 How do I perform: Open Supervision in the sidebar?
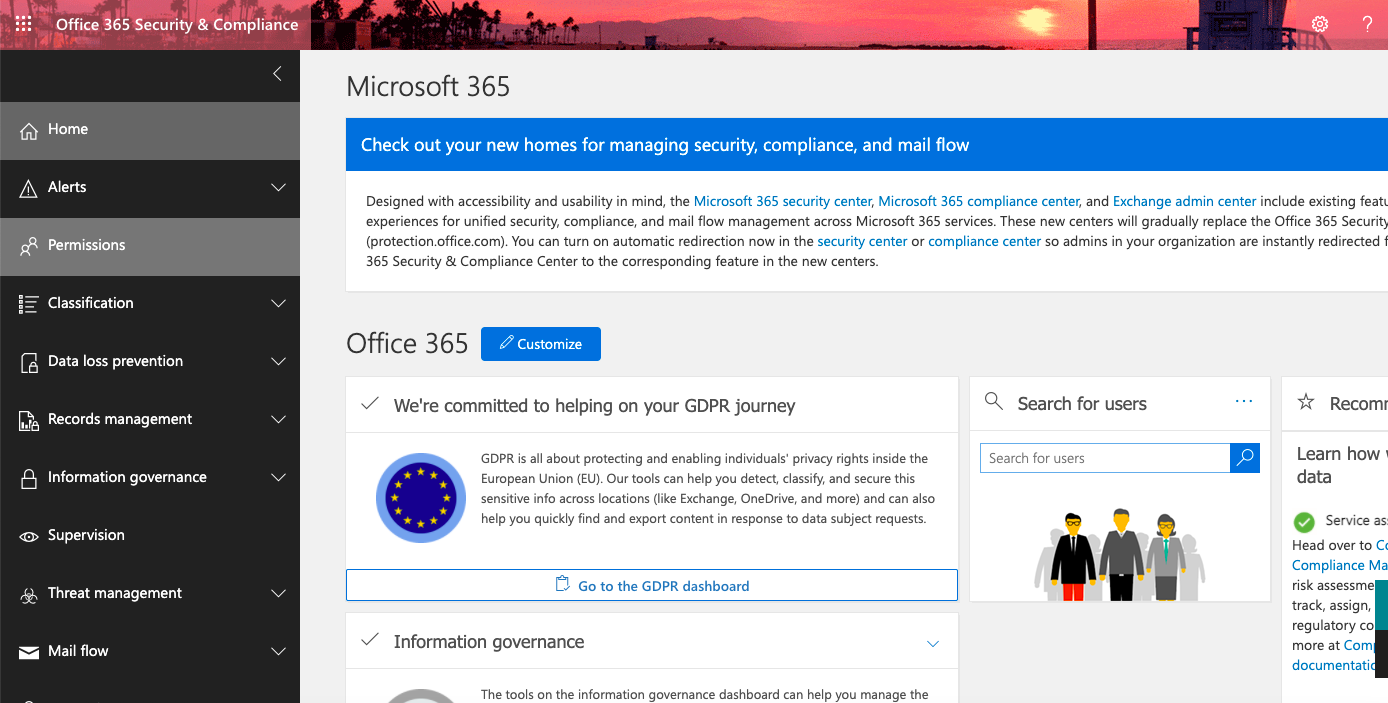point(150,536)
